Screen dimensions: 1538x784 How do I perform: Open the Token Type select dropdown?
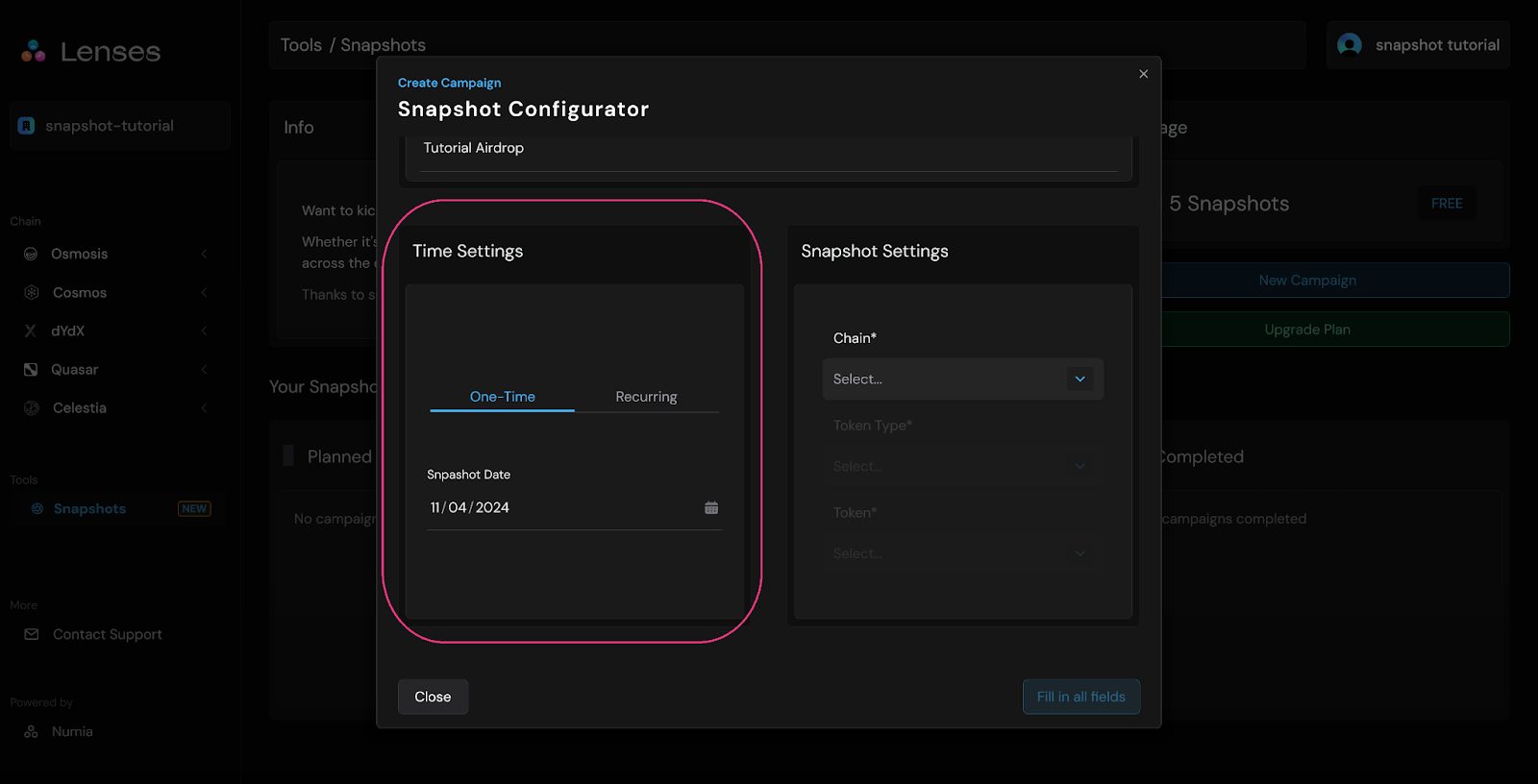[962, 466]
